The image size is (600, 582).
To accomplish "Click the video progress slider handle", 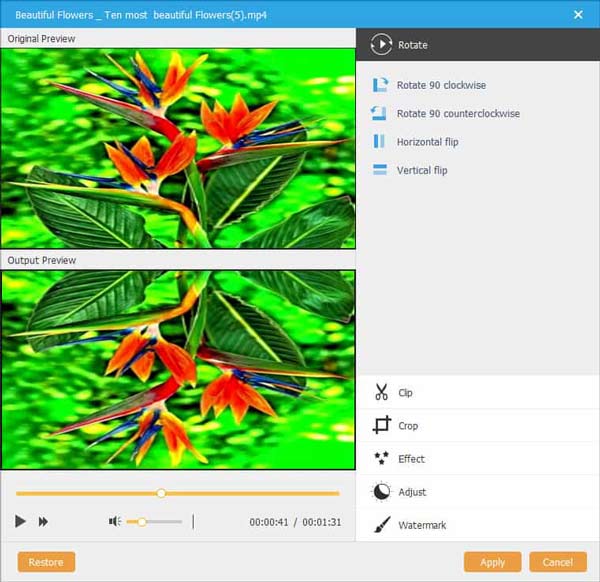I will [161, 493].
